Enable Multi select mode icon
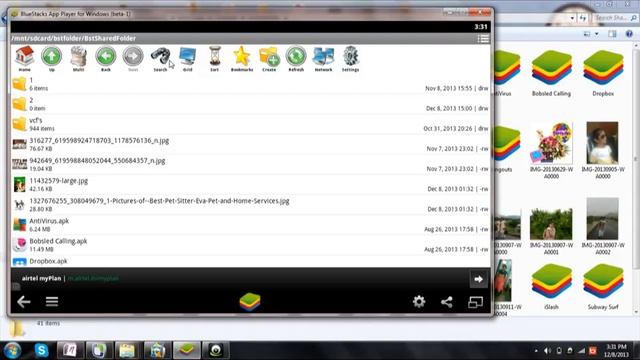Viewport: 640px width, 360px height. 78,58
